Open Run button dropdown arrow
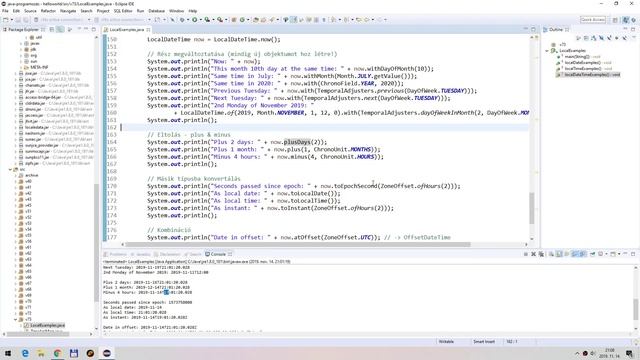This screenshot has height=360, width=640. [x=200, y=20]
